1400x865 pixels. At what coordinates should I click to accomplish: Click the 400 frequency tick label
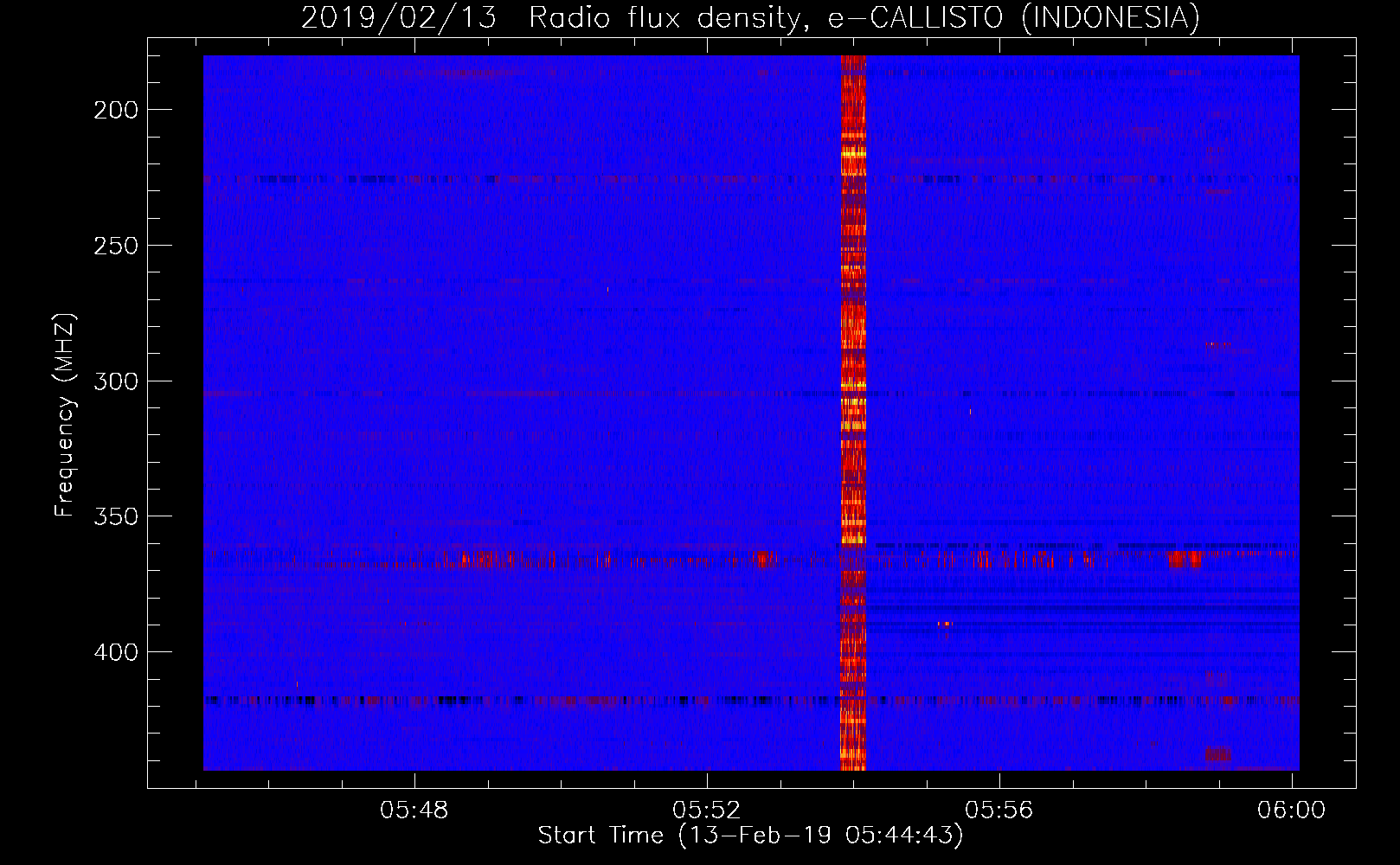[116, 652]
